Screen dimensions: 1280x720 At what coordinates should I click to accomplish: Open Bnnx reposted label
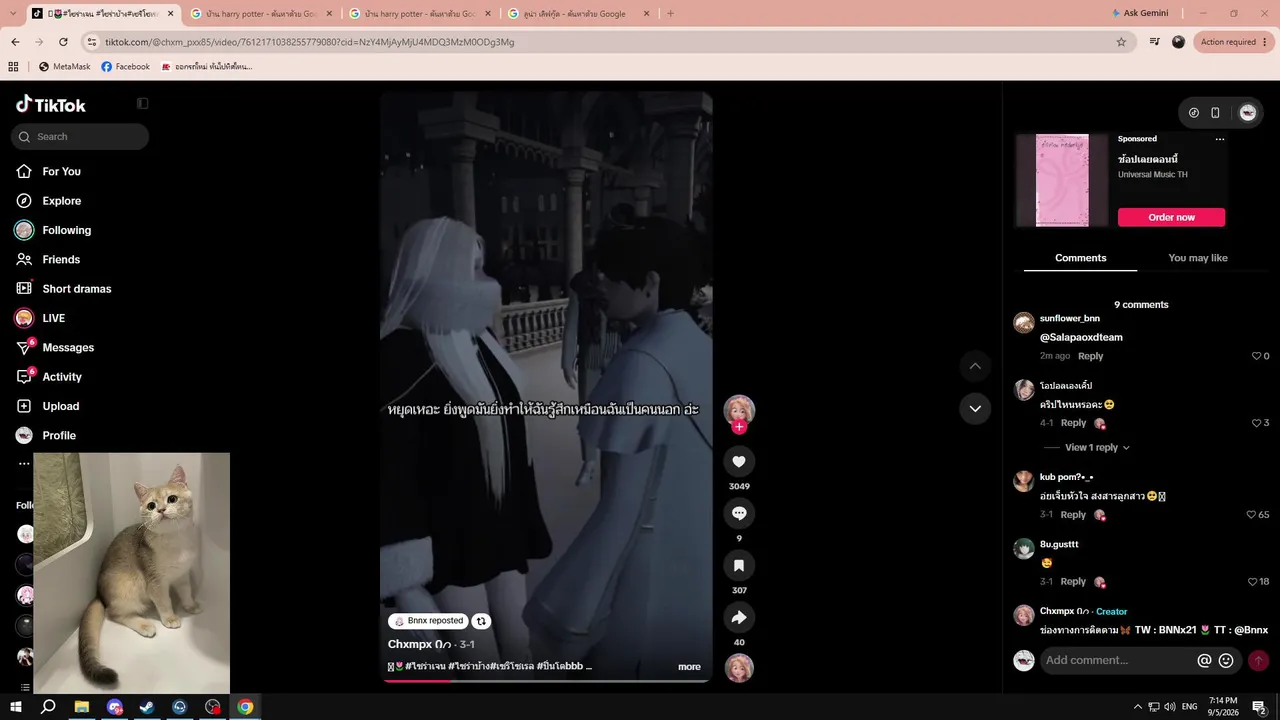[x=428, y=621]
